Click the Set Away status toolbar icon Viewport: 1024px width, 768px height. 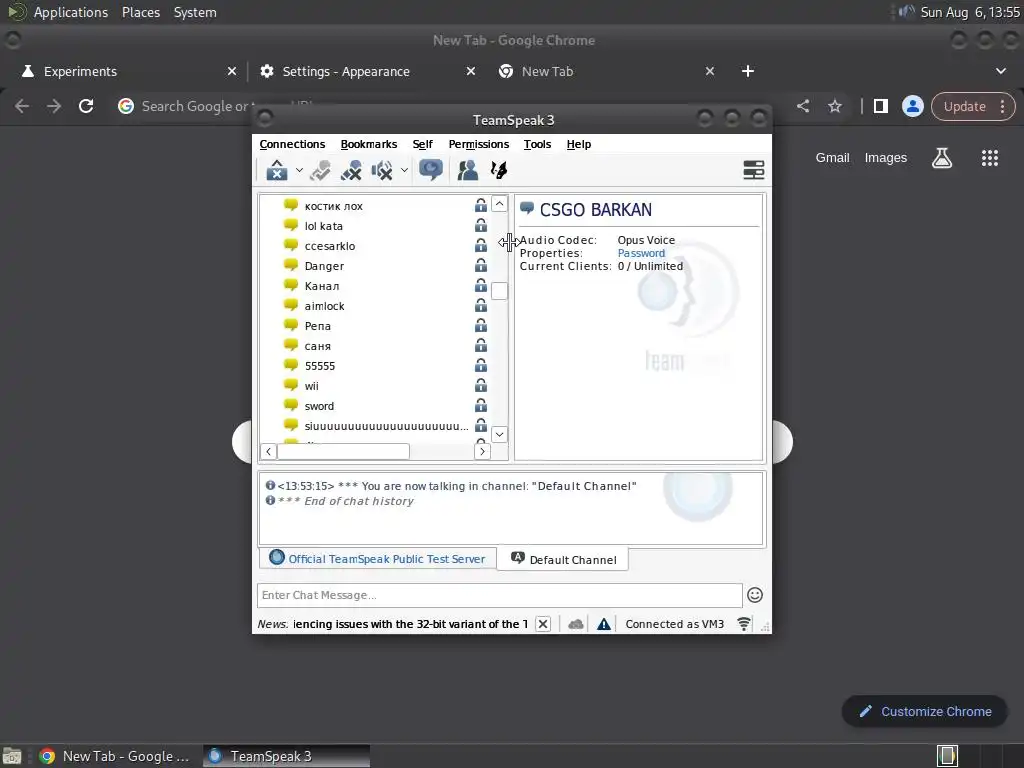pyautogui.click(x=277, y=170)
